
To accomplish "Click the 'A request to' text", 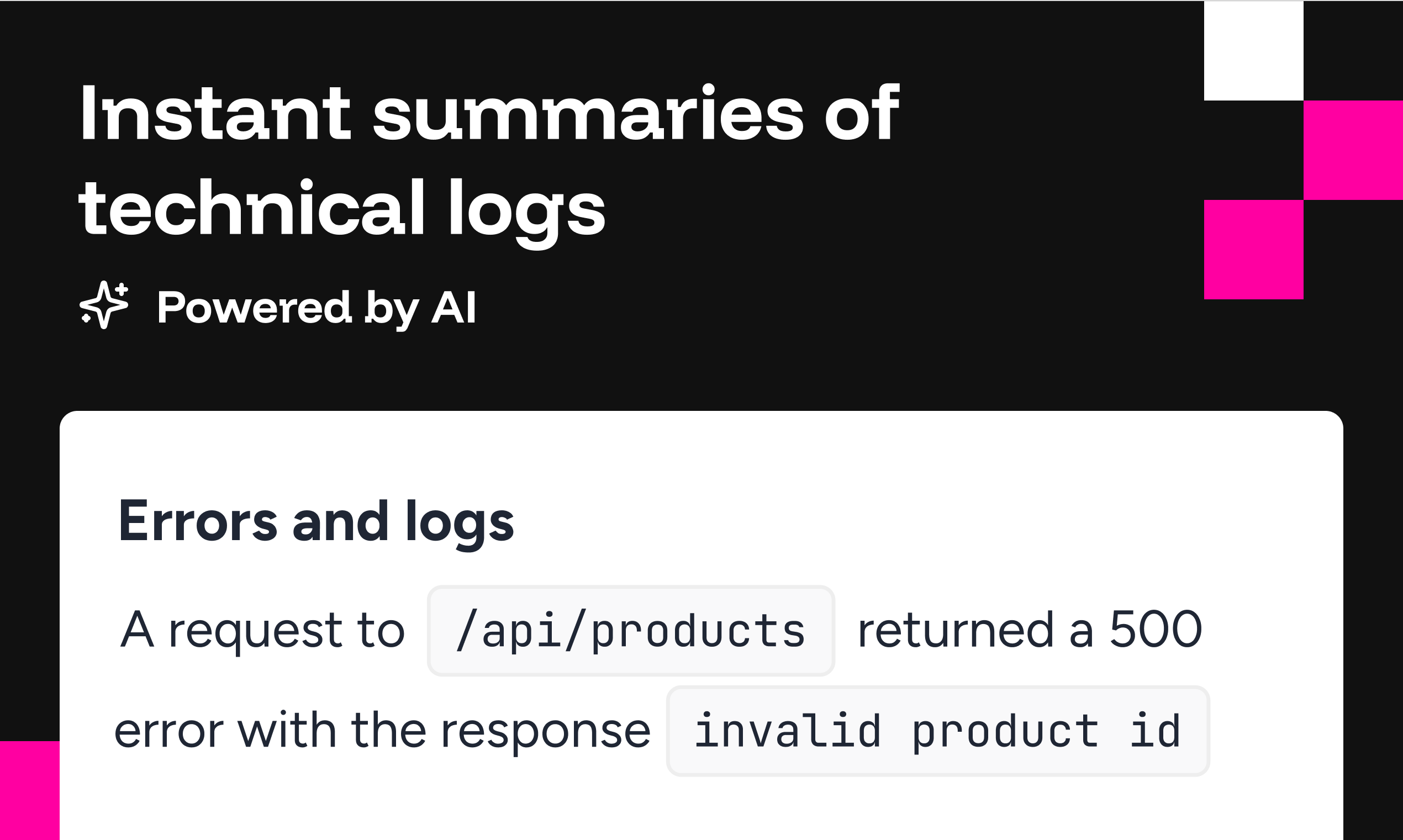I will 262,631.
